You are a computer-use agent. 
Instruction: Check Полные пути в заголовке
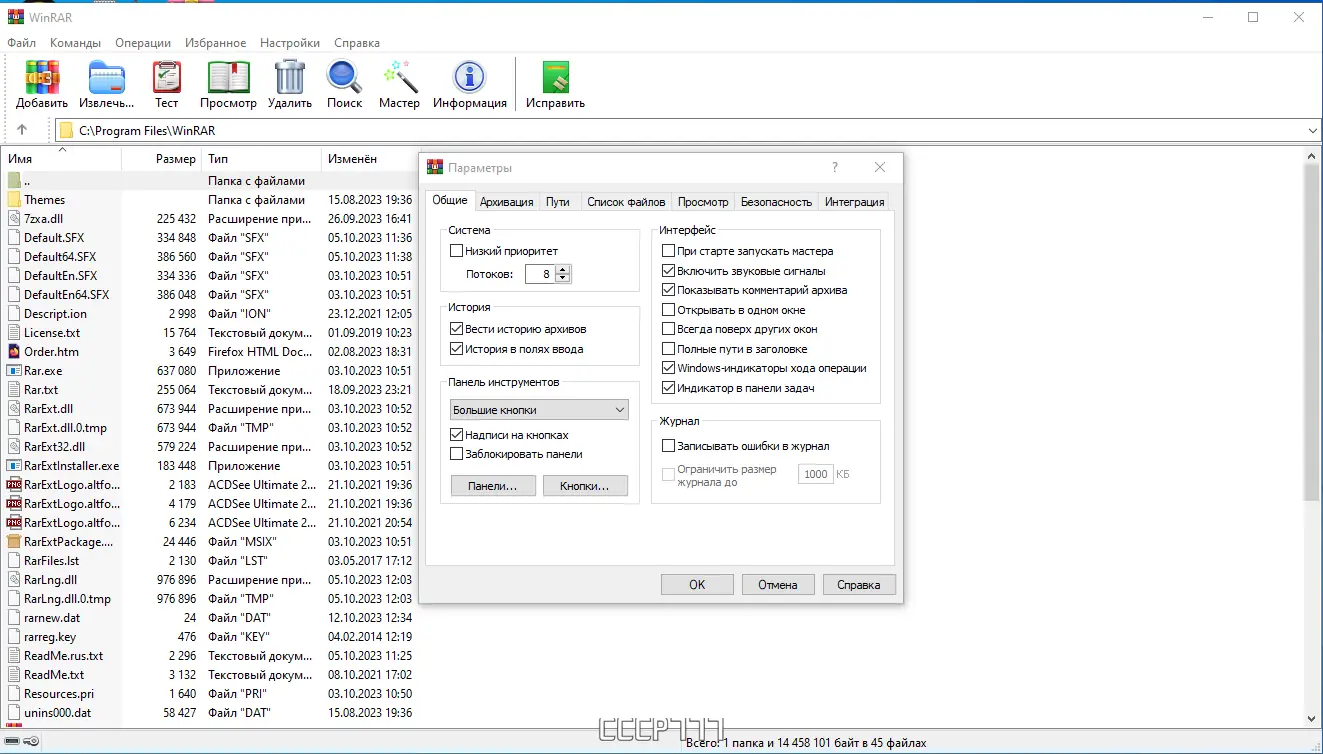click(x=669, y=349)
